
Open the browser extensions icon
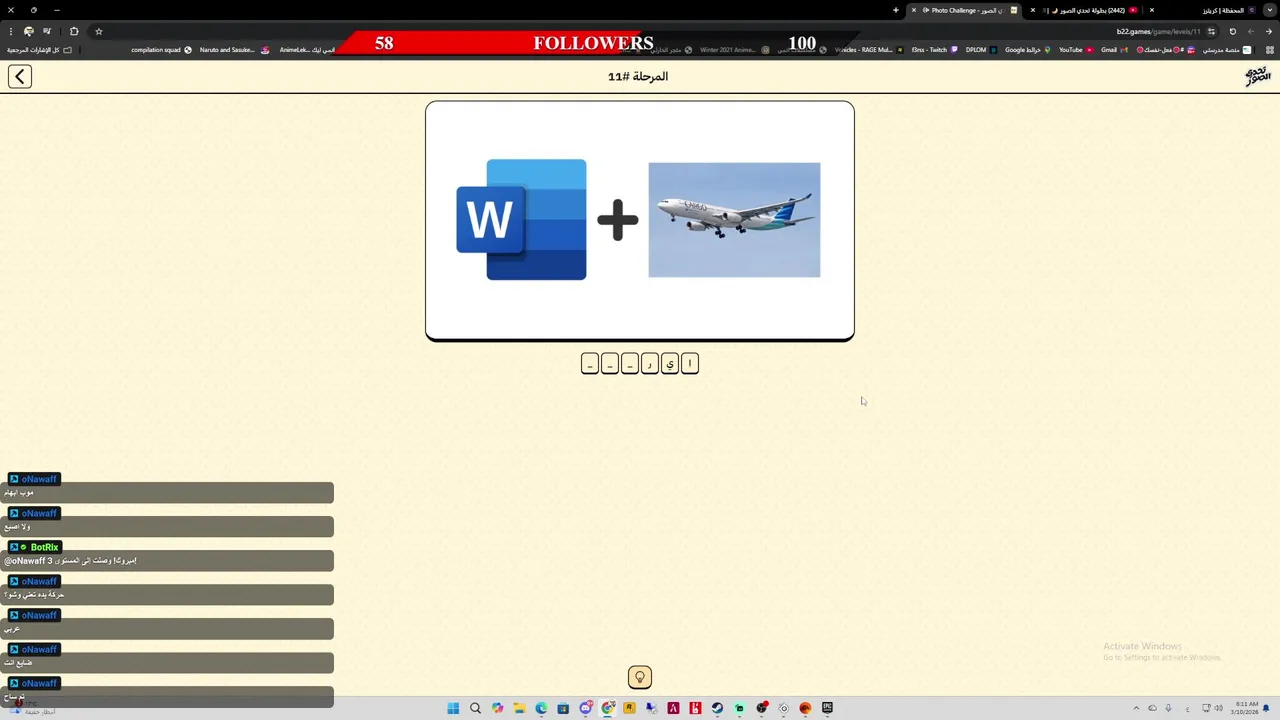74,31
